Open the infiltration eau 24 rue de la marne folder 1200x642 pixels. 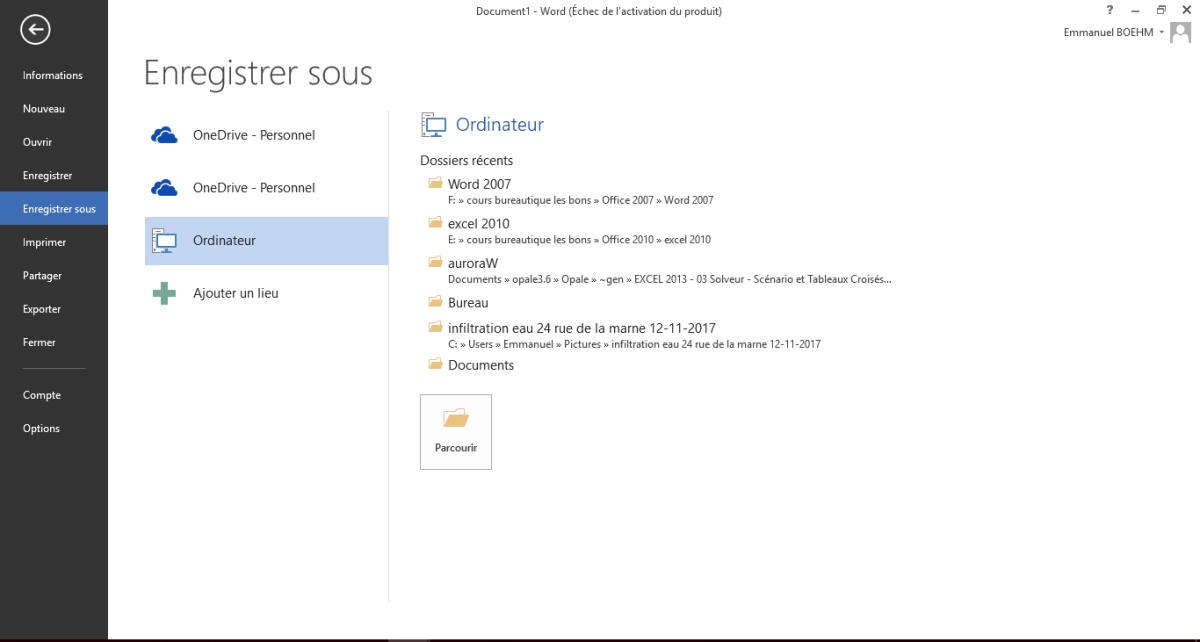[x=582, y=328]
